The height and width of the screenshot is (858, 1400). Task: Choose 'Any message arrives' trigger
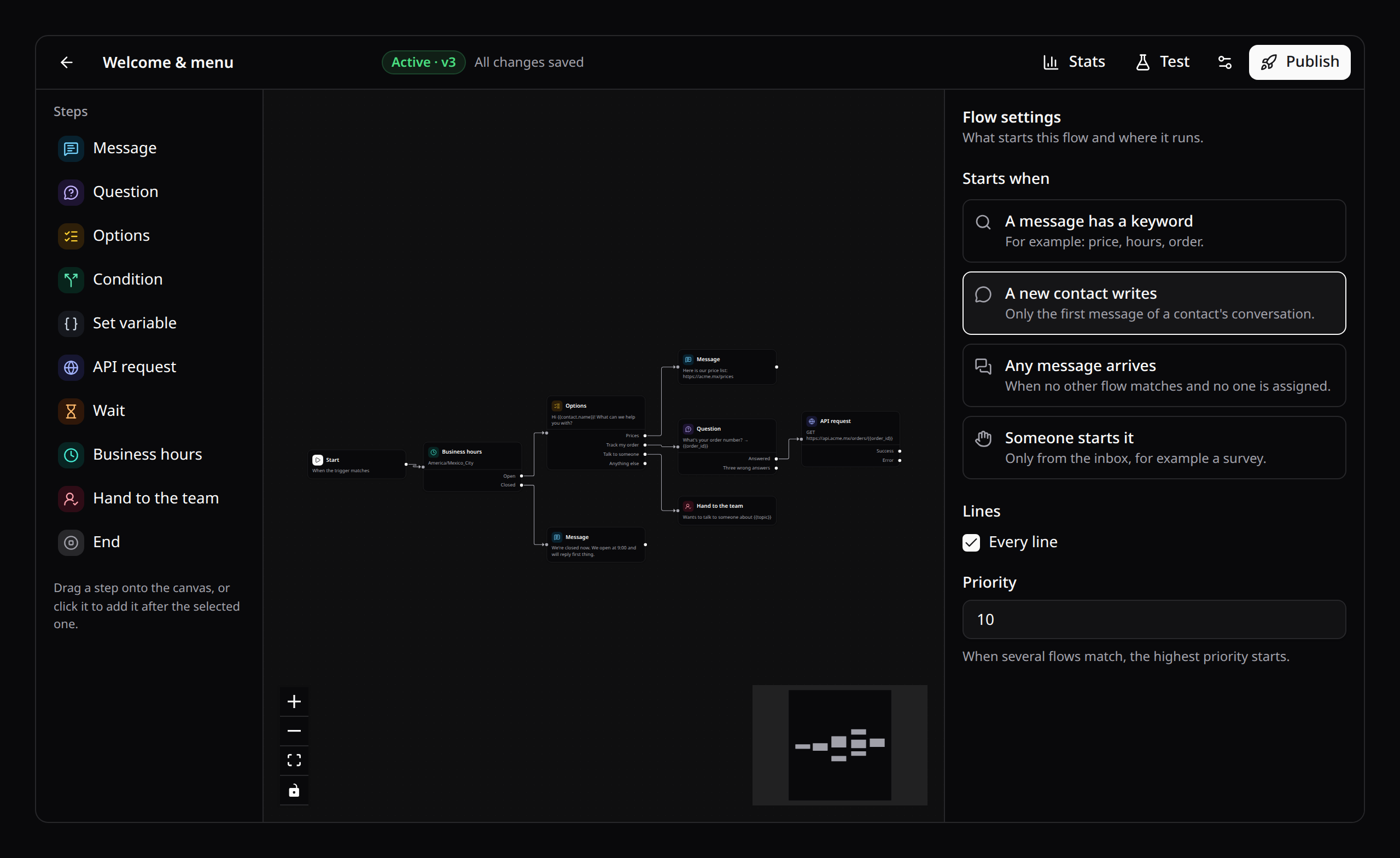tap(1154, 375)
